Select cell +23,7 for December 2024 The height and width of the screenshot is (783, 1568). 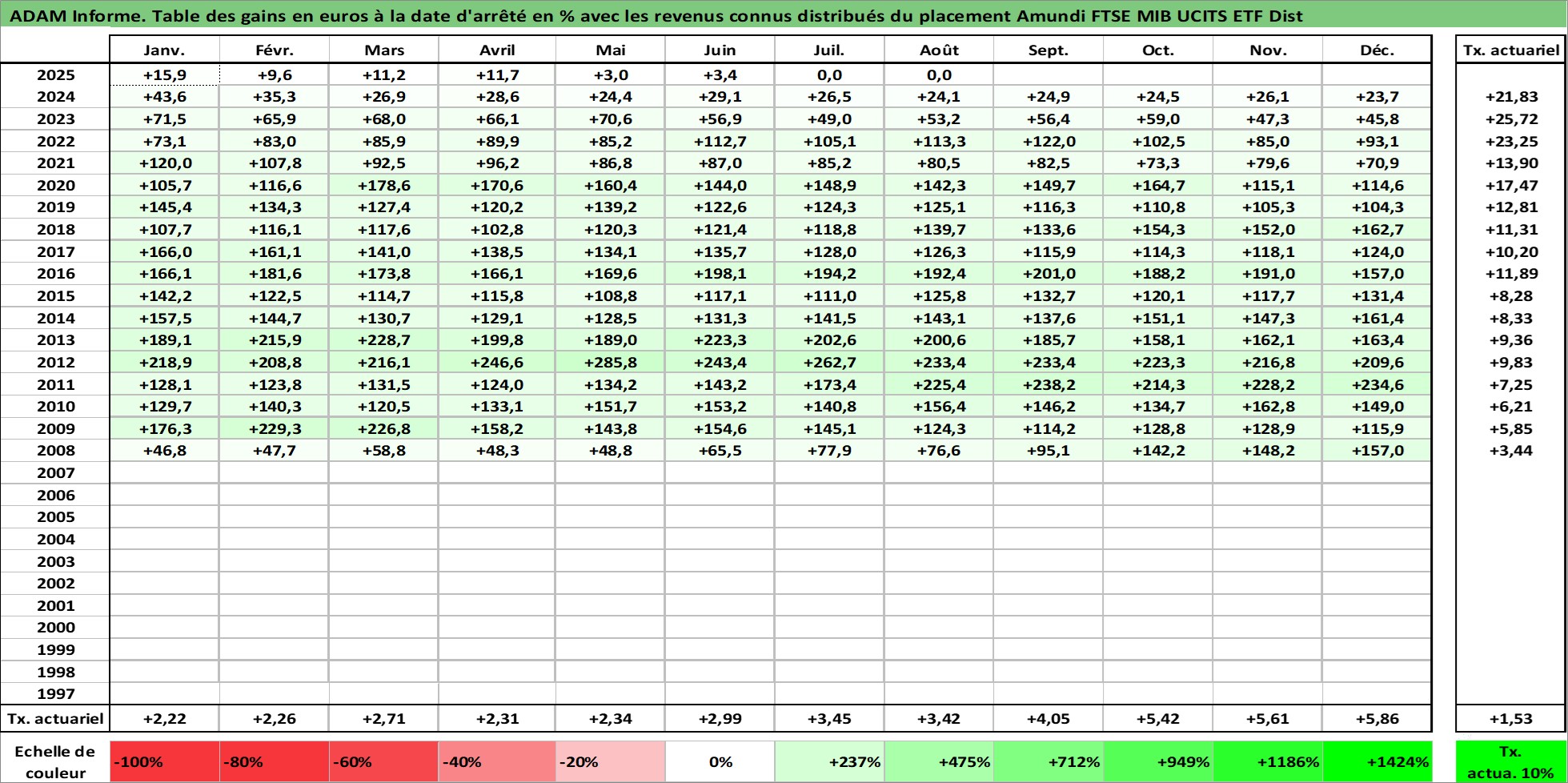(1377, 96)
